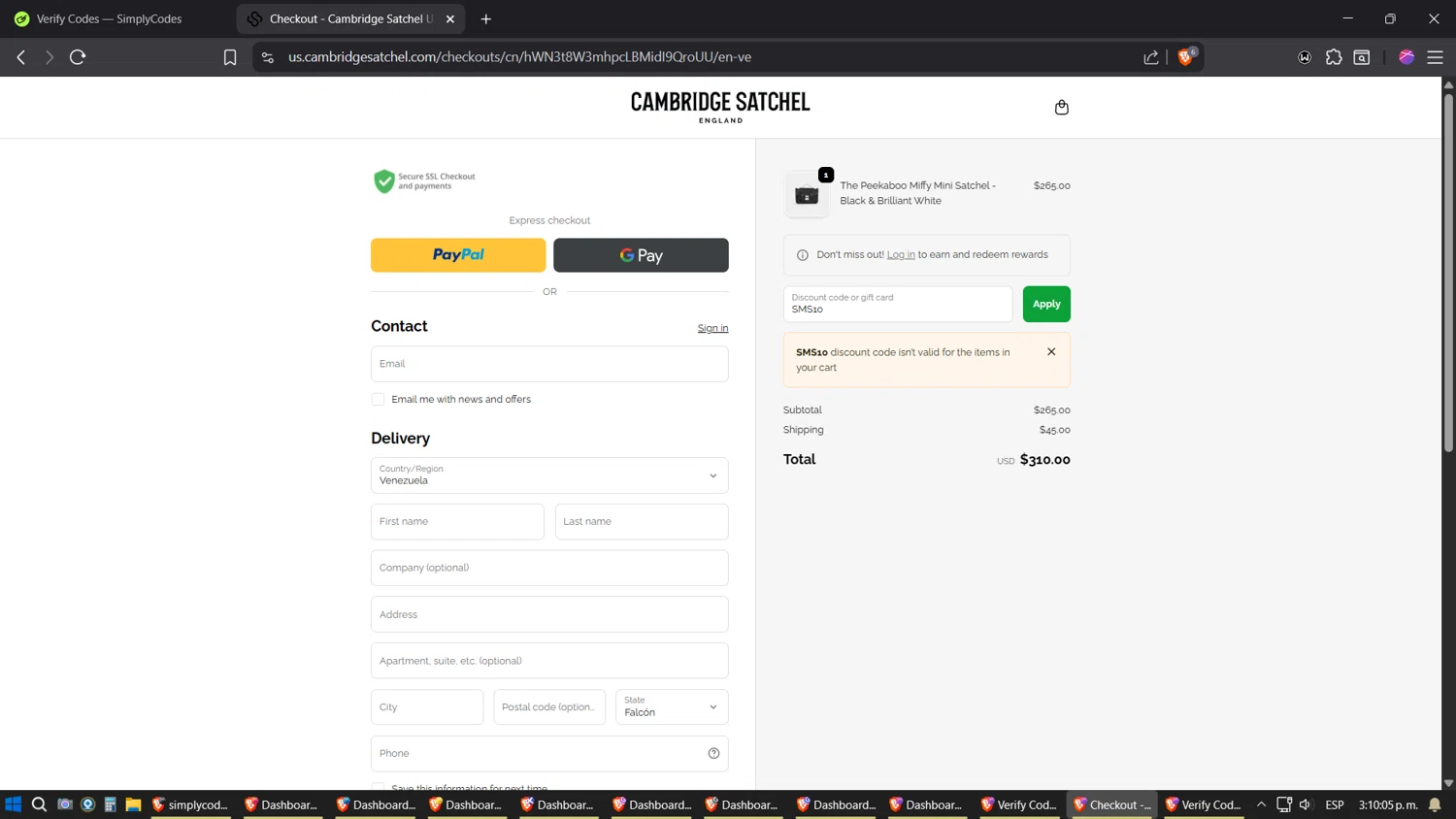
Task: Pay with Google Pay
Action: point(641,255)
